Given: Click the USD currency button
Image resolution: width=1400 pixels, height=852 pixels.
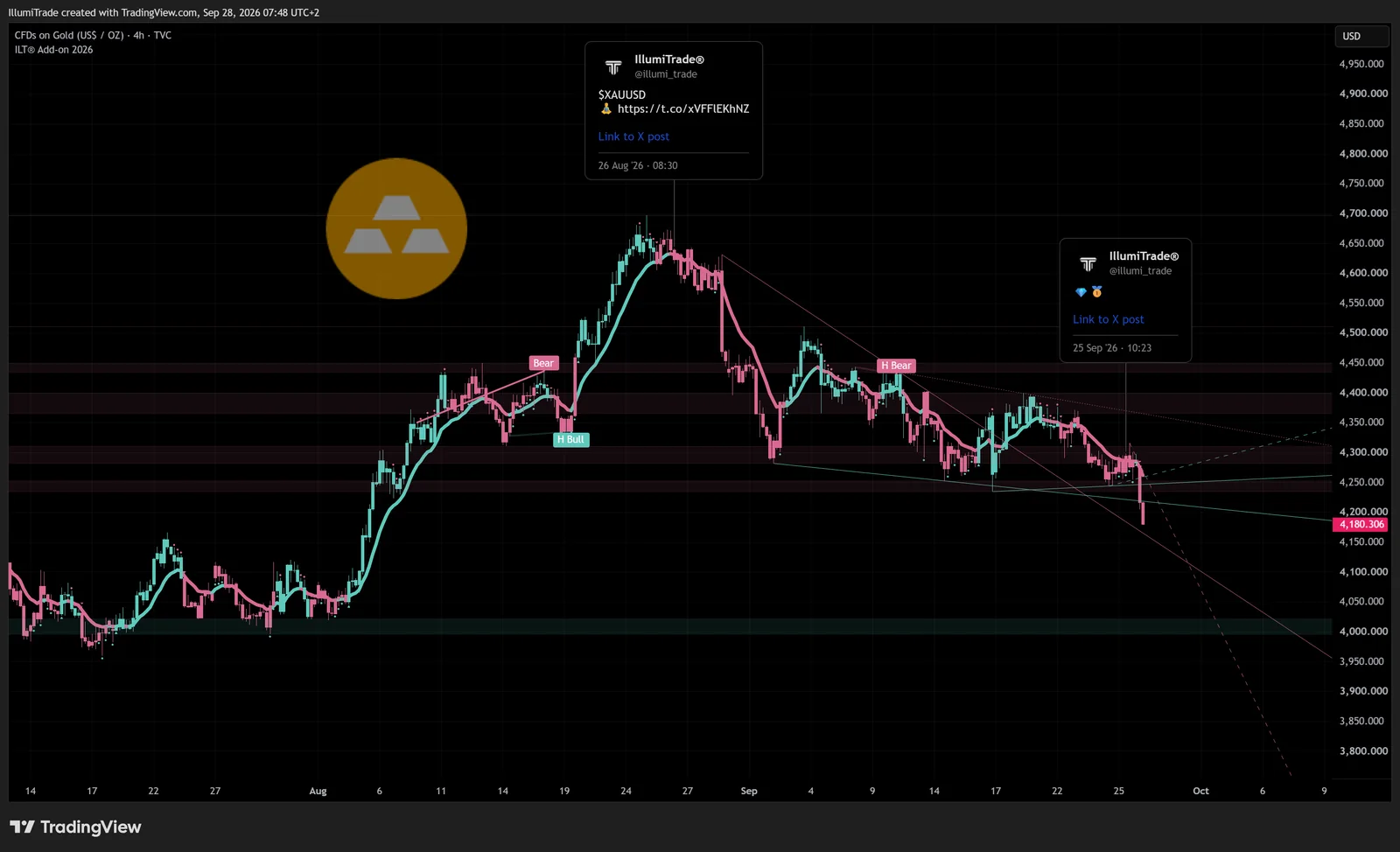Looking at the screenshot, I should point(1361,36).
